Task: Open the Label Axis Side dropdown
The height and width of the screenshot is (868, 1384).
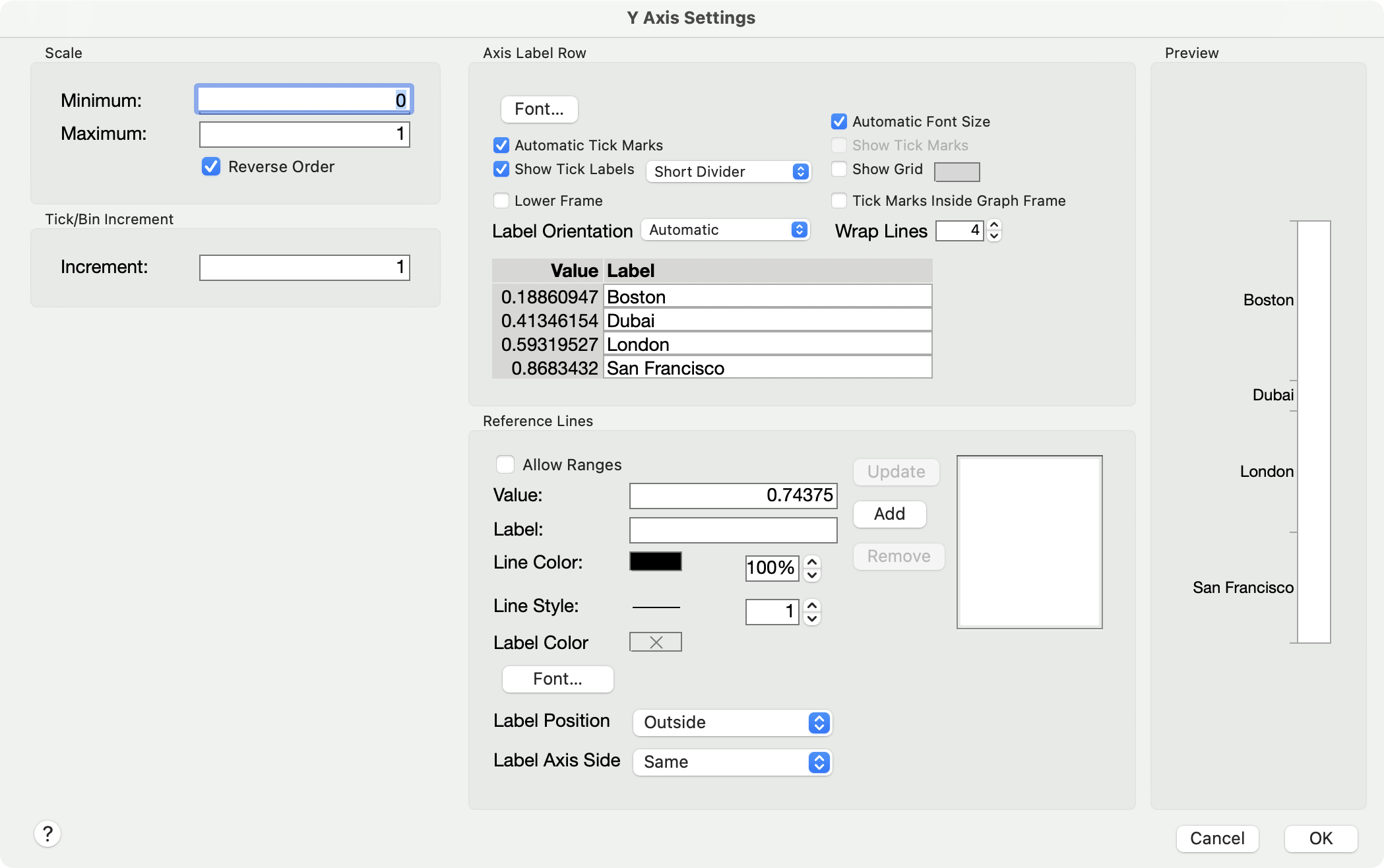Action: click(x=732, y=762)
